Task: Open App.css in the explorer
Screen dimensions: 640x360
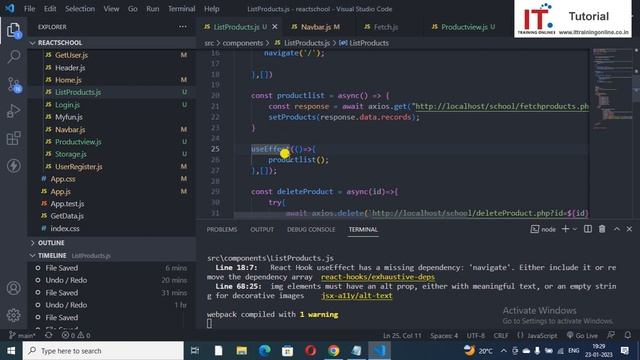Action: [62, 179]
